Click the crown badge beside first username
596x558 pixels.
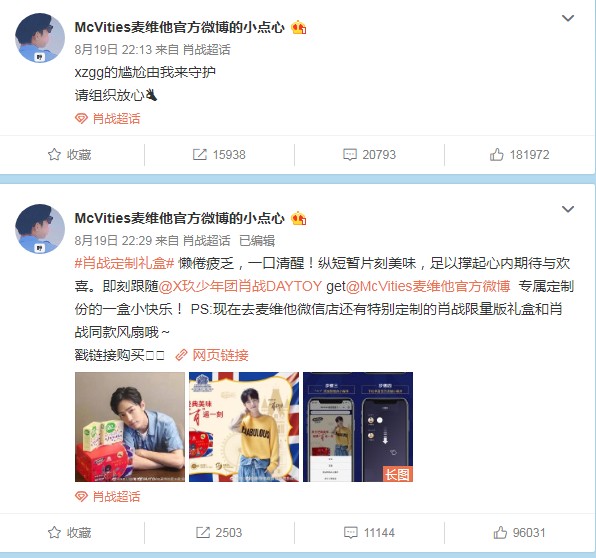pos(299,27)
